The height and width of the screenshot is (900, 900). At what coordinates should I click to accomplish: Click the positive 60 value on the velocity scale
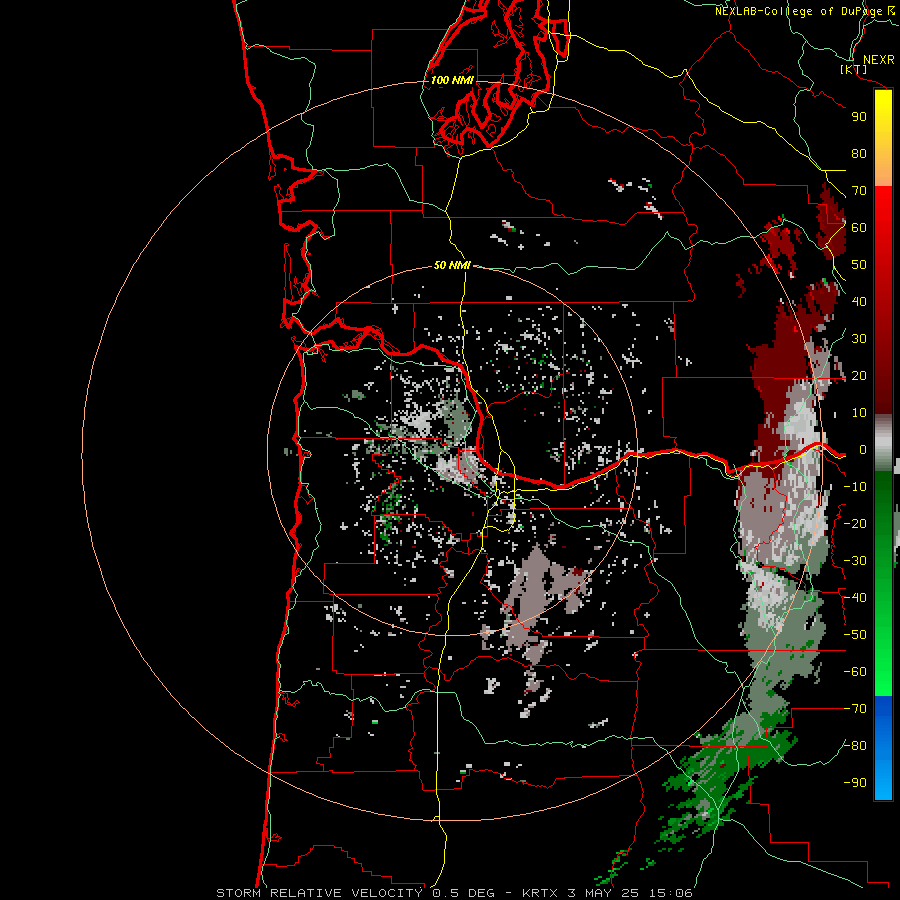click(859, 228)
